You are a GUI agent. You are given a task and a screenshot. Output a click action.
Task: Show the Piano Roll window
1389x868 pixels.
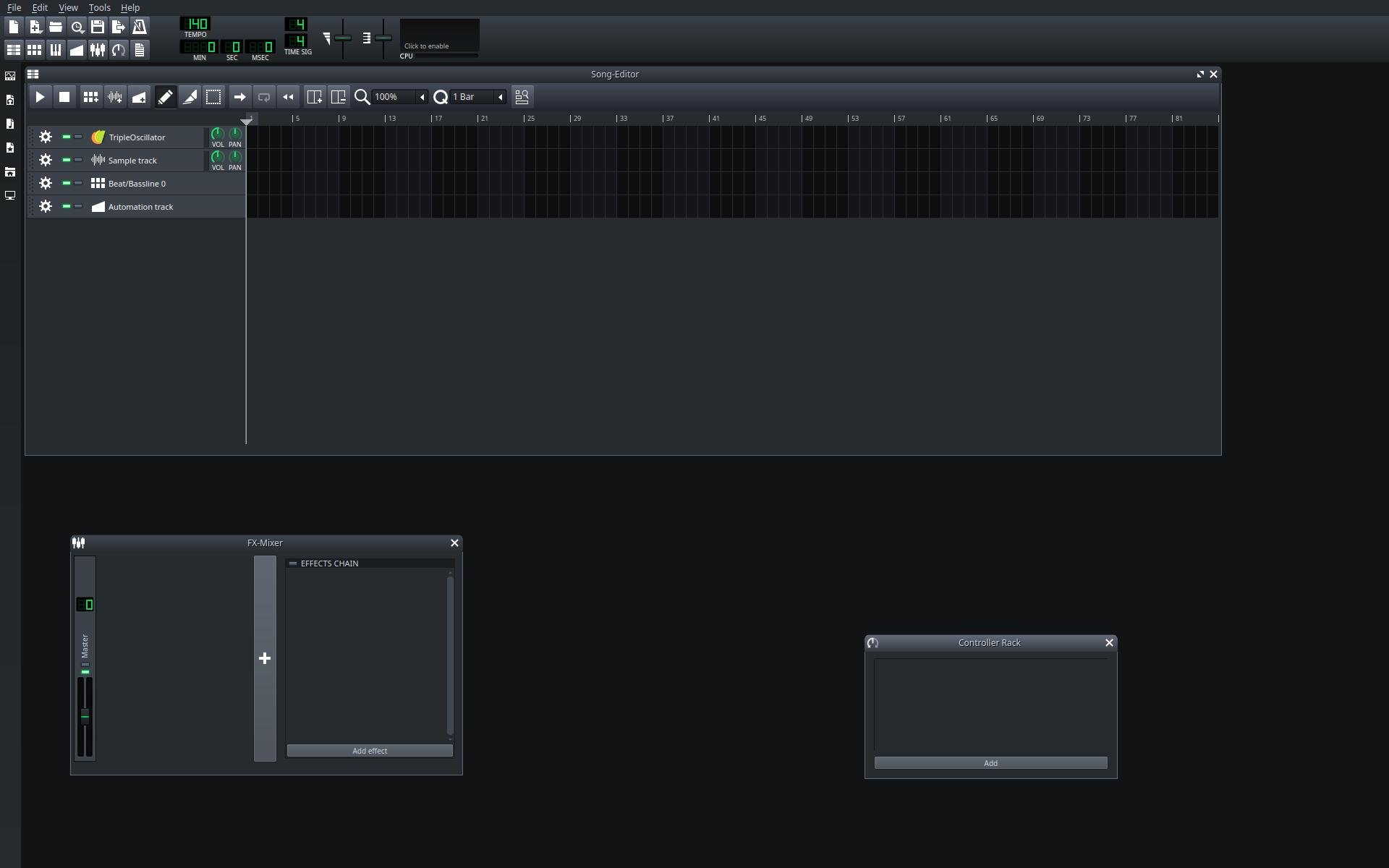coord(55,50)
